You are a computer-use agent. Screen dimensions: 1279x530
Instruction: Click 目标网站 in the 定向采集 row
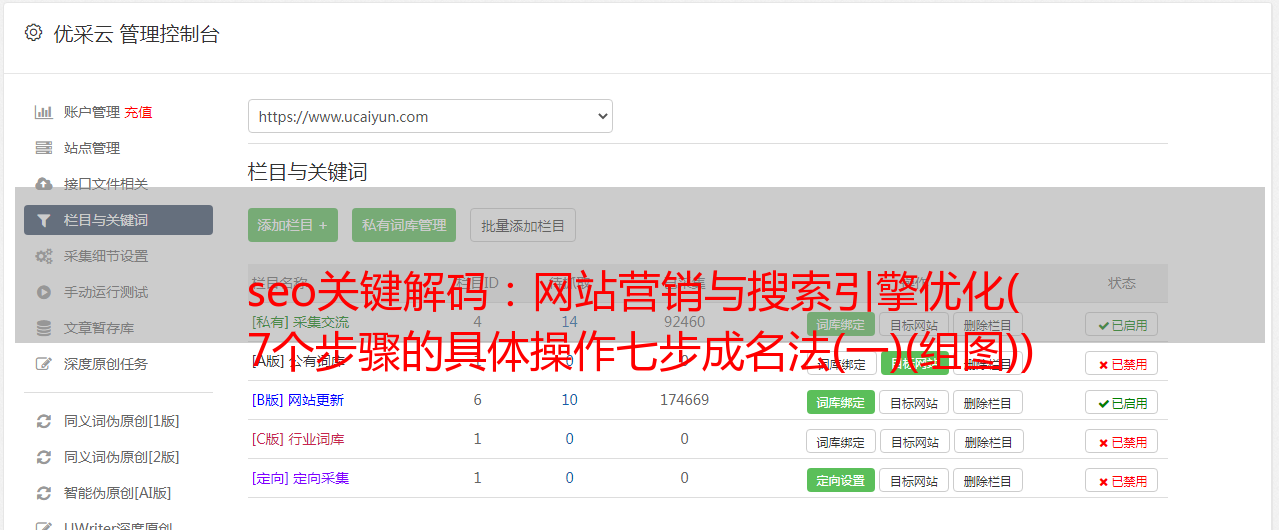pyautogui.click(x=914, y=480)
